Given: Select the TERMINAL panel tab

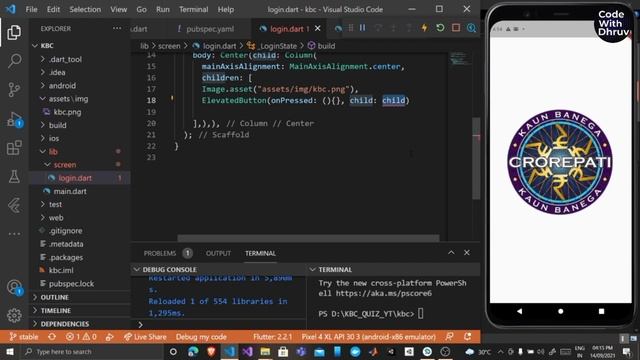Looking at the screenshot, I should pos(260,253).
